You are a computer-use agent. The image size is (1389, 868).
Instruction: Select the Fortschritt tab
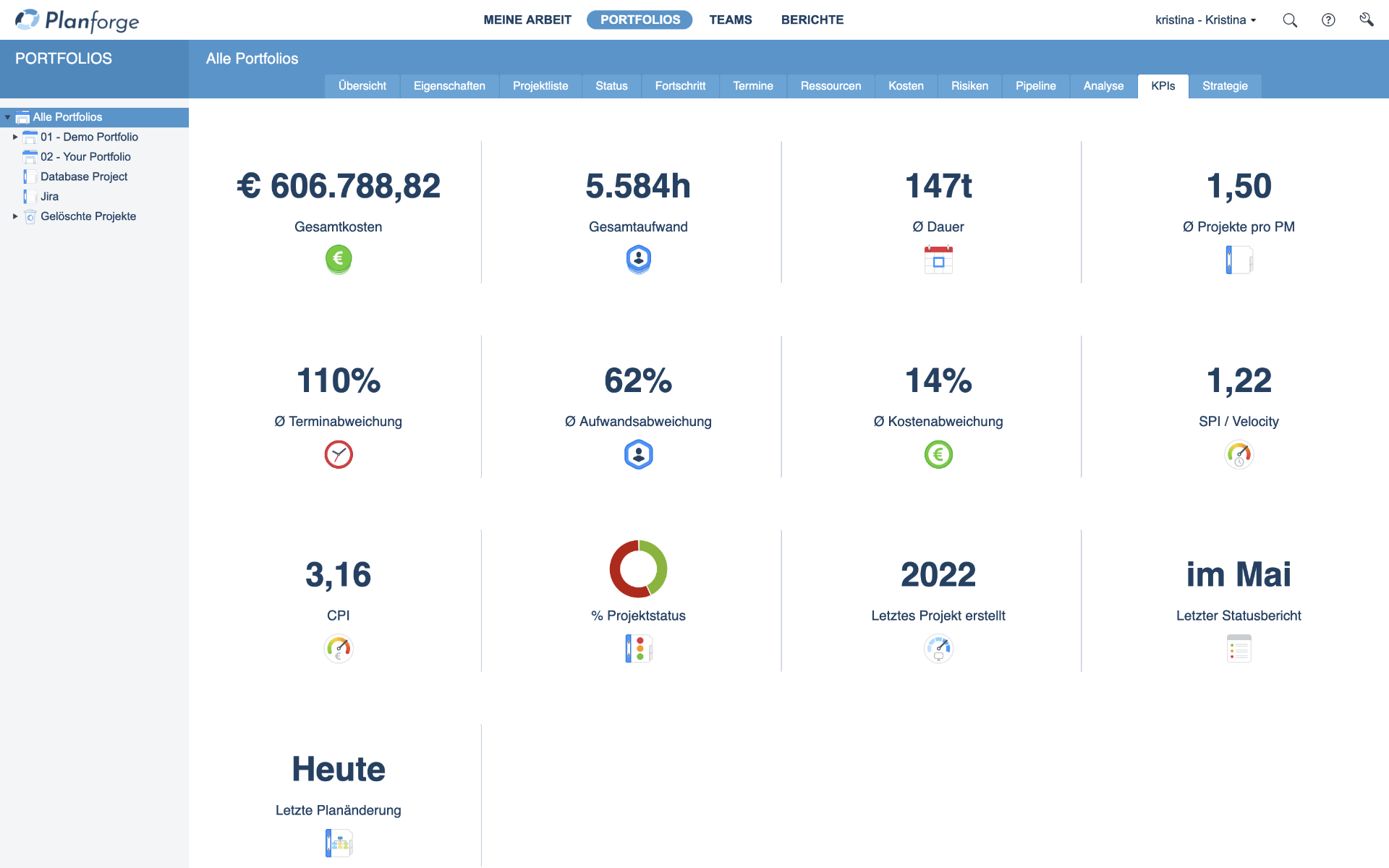[x=680, y=86]
